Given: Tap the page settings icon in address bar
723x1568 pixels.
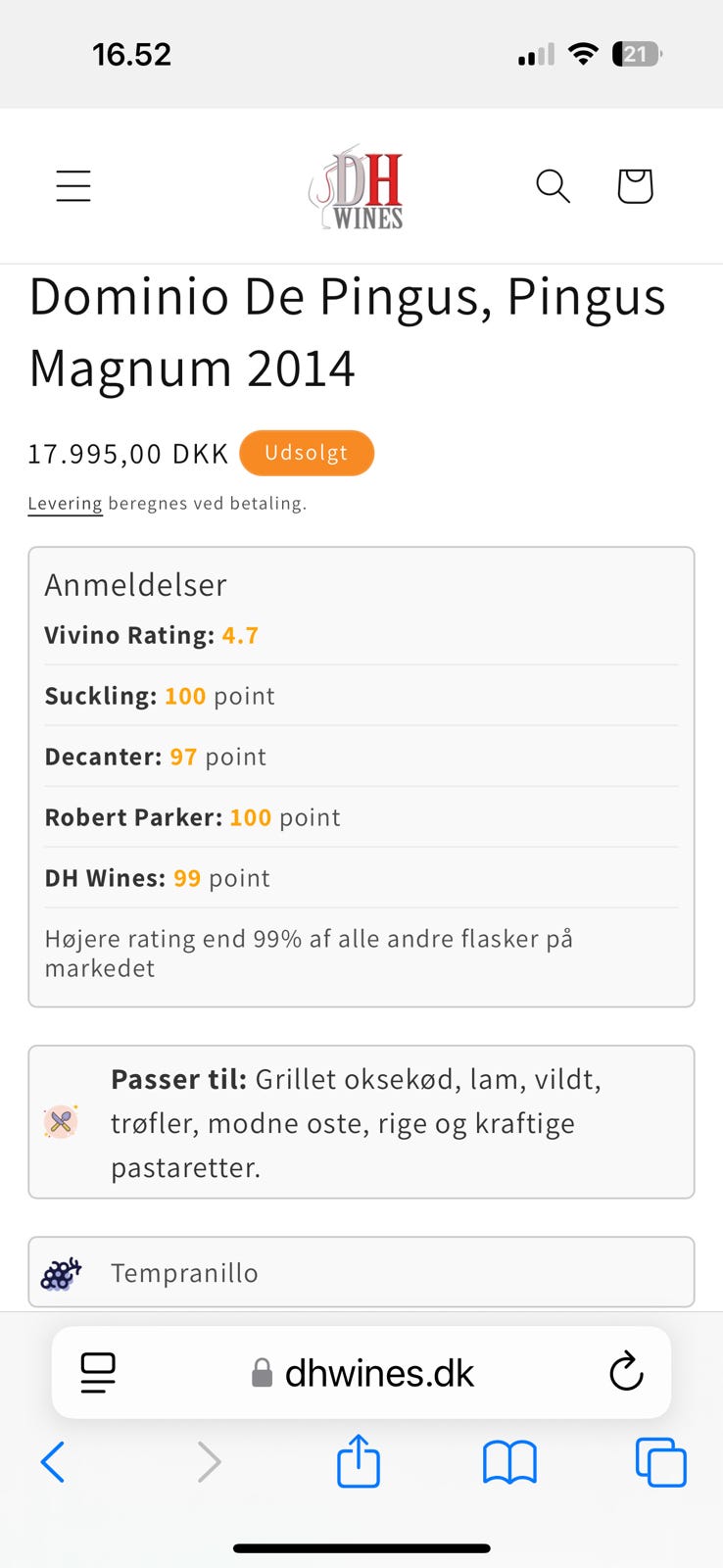Looking at the screenshot, I should point(97,1372).
